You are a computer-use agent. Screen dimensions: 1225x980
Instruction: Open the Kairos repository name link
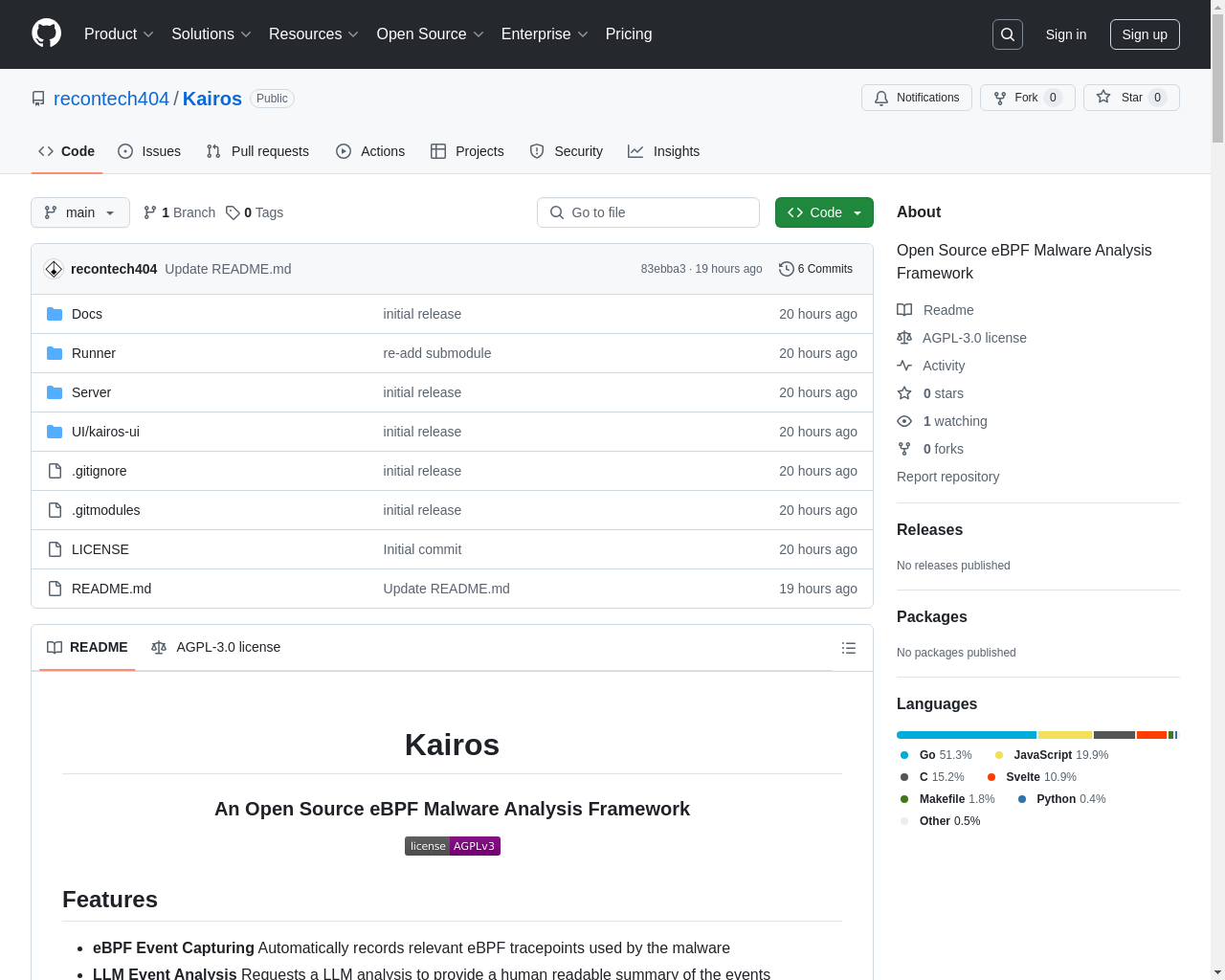(212, 99)
